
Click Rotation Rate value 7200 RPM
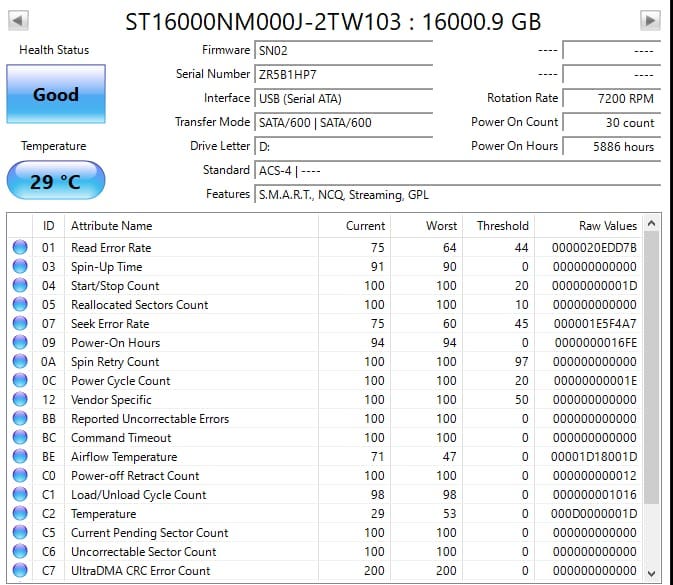[611, 99]
